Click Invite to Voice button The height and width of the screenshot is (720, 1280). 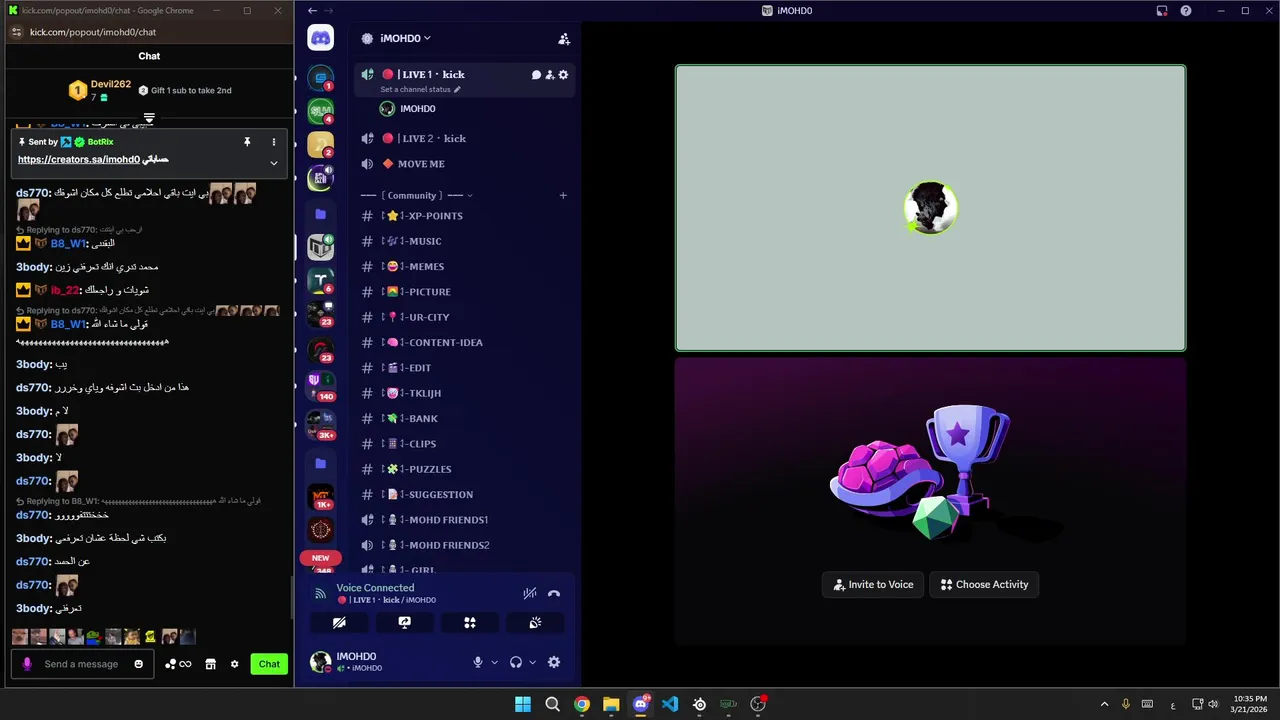pyautogui.click(x=874, y=585)
